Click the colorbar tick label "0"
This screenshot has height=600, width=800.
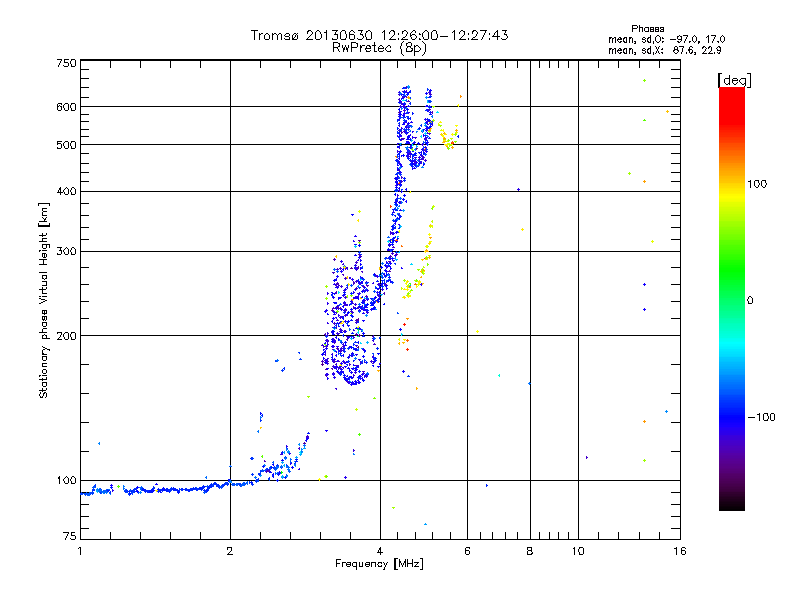pos(750,301)
